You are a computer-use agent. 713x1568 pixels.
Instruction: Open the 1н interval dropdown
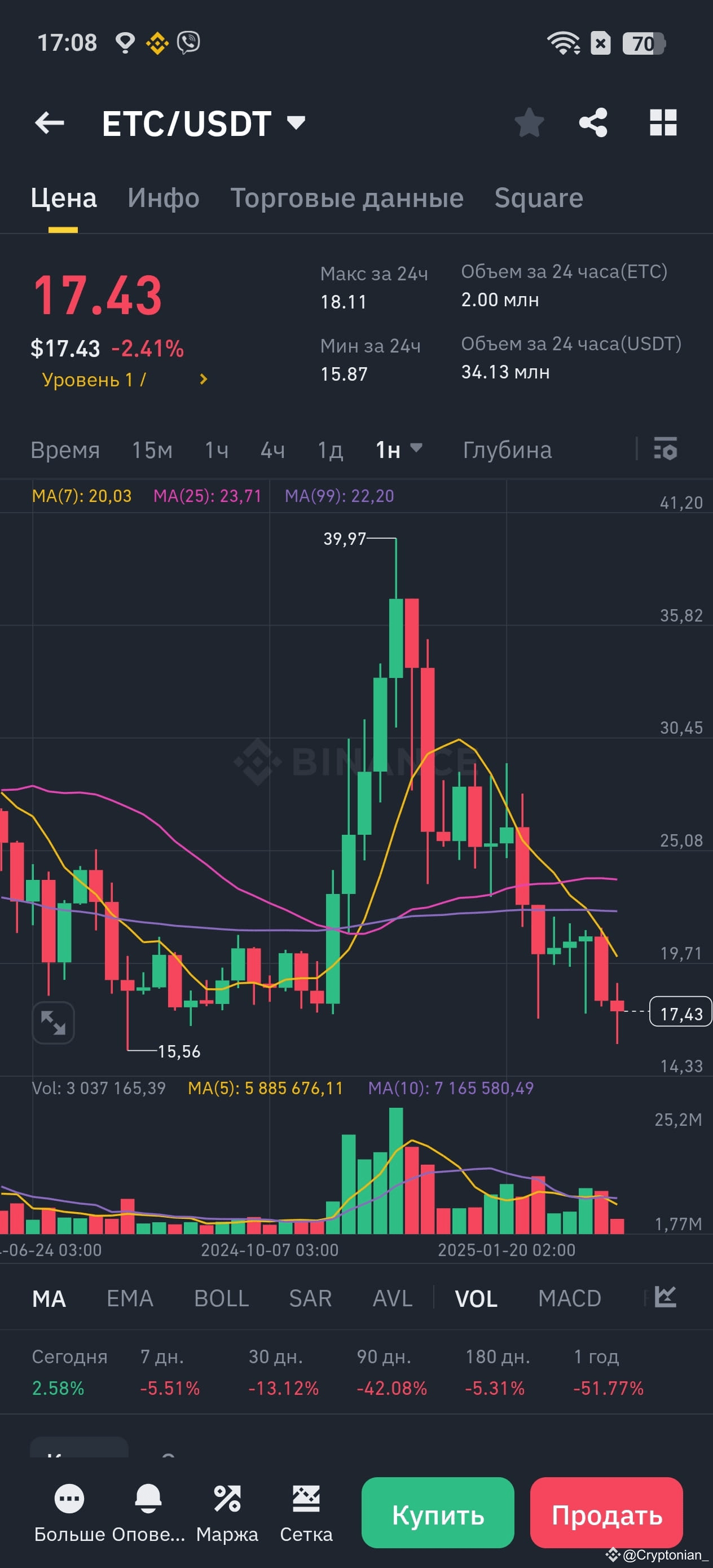coord(399,450)
